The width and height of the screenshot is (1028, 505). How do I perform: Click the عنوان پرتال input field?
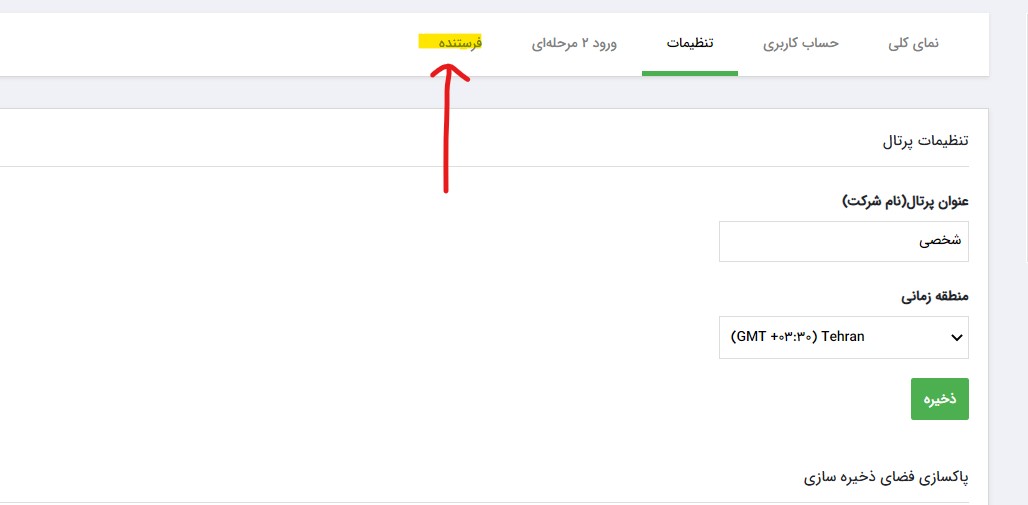pos(844,241)
